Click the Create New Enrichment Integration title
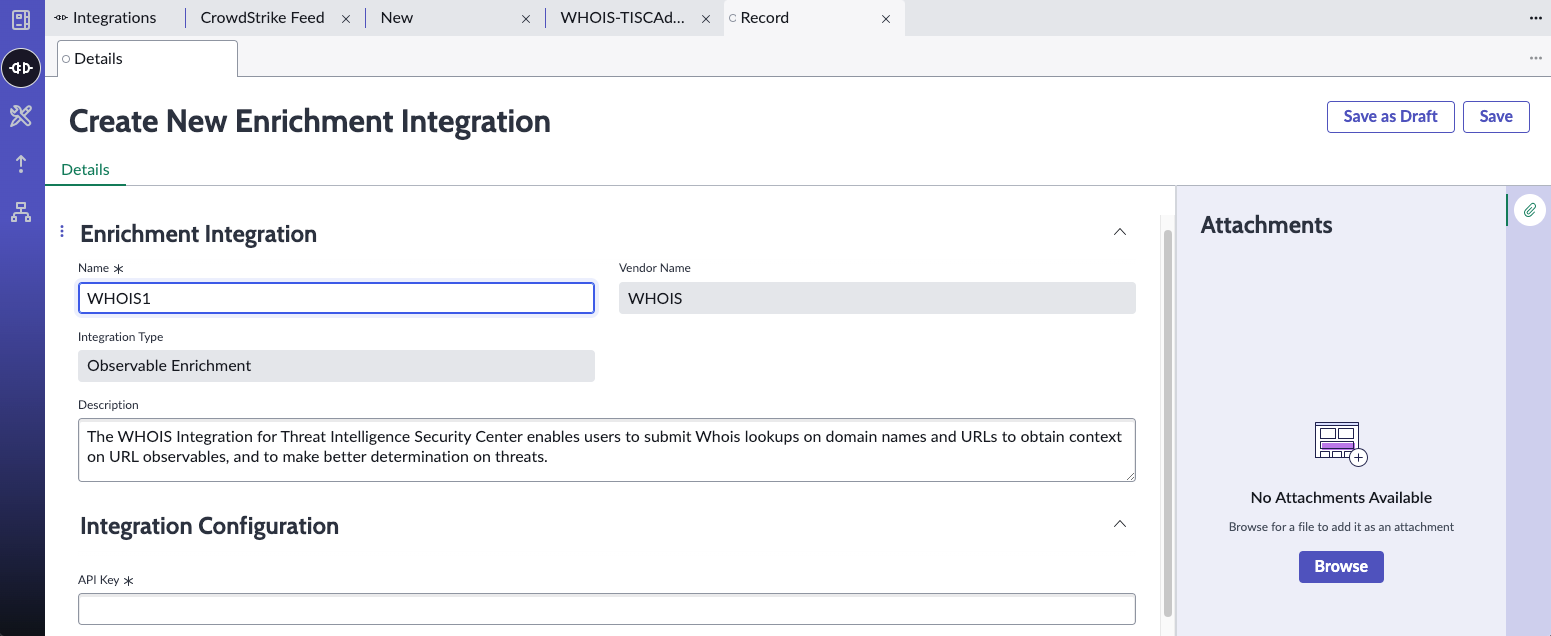The height and width of the screenshot is (636, 1551). pos(310,122)
